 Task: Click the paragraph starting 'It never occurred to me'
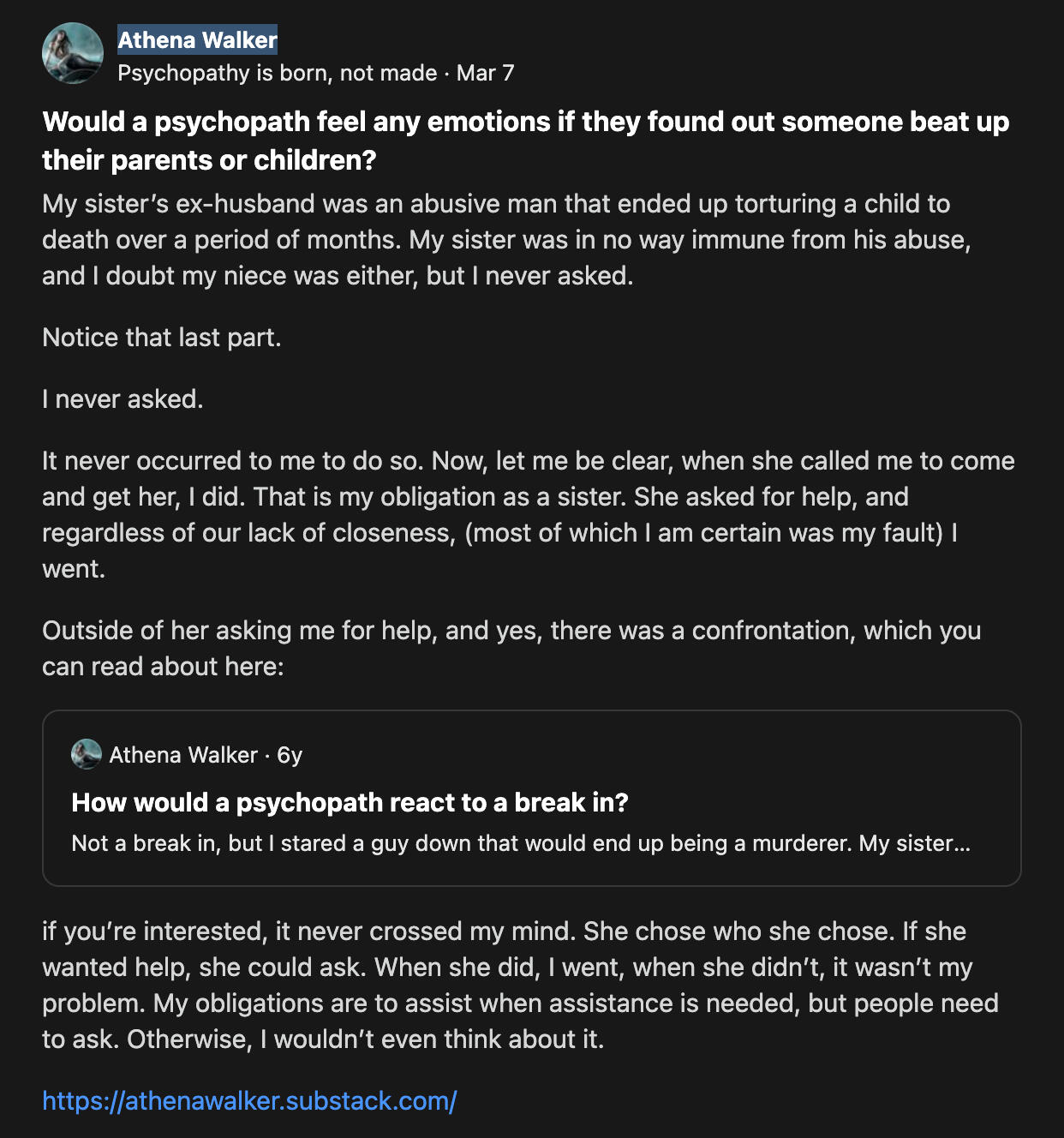[x=529, y=515]
